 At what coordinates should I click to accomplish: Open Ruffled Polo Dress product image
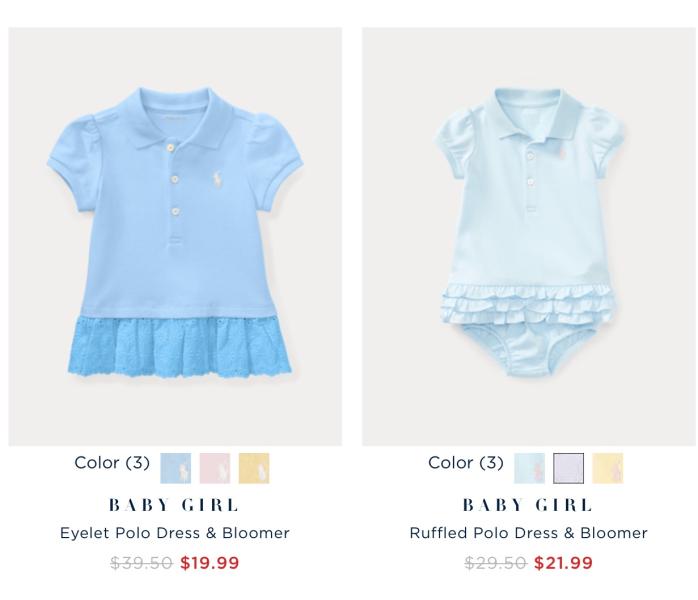529,236
